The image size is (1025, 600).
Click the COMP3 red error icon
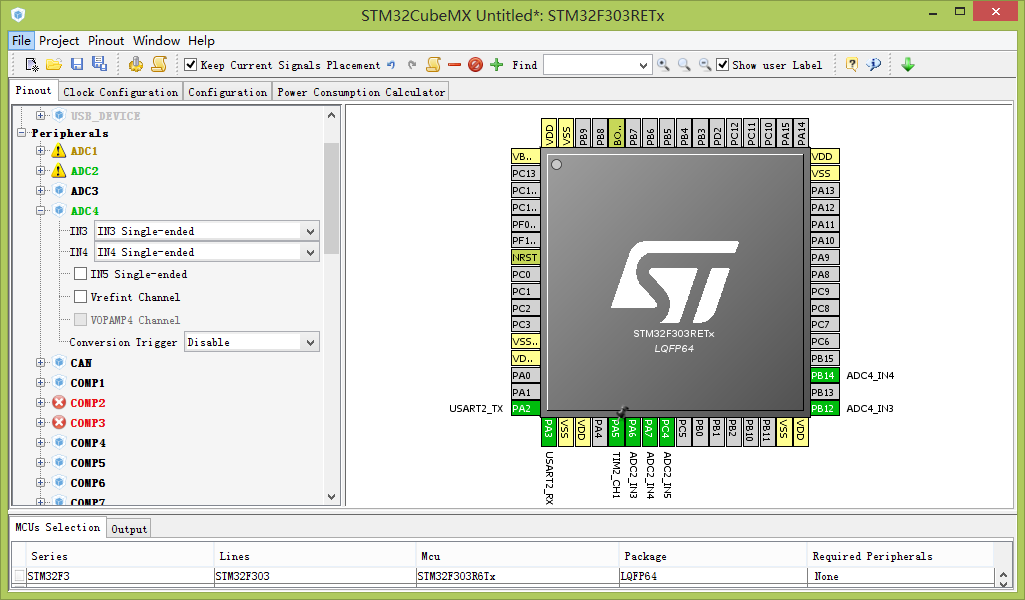59,423
